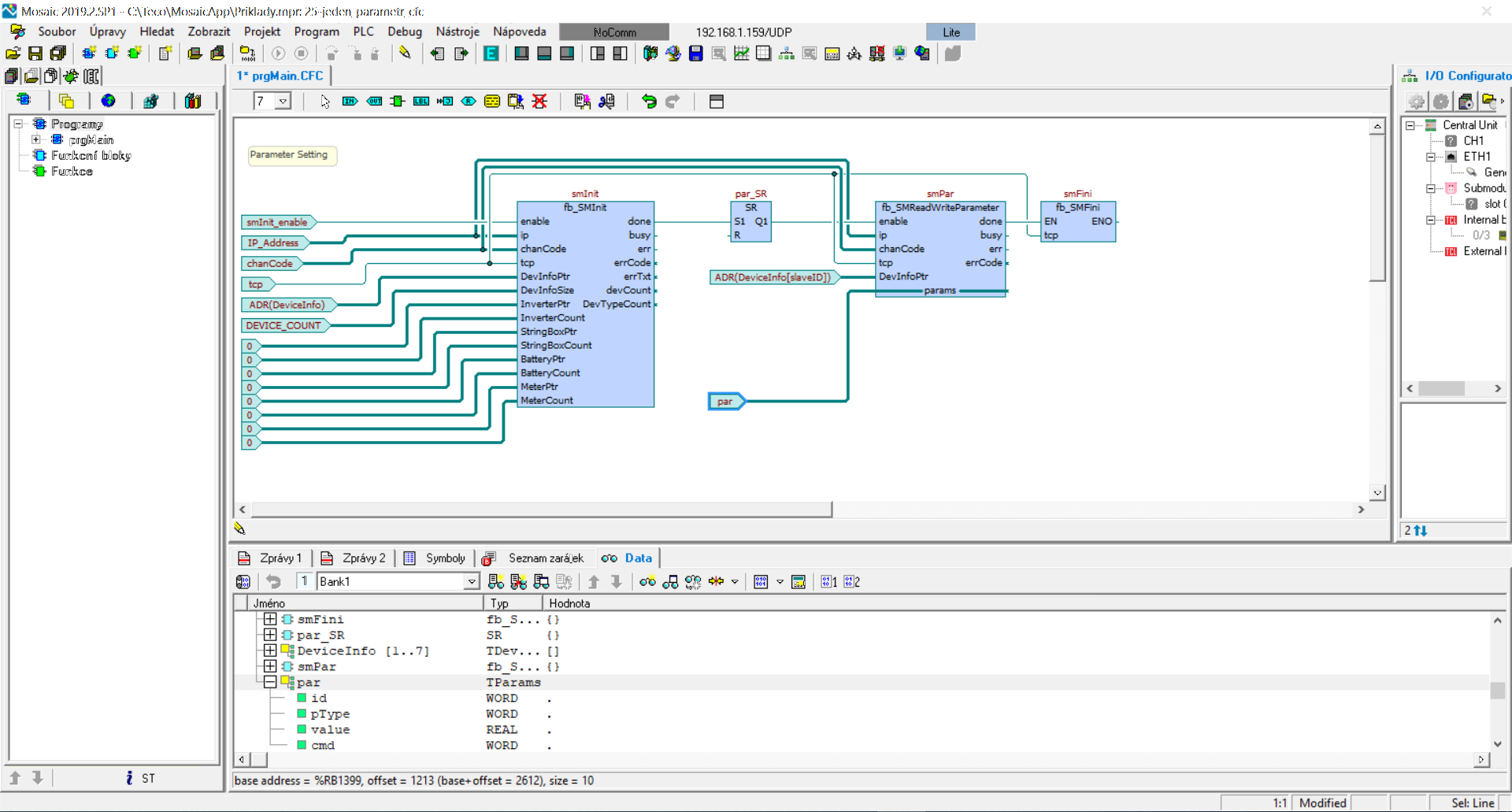Image resolution: width=1512 pixels, height=812 pixels.
Task: Open the Debug menu
Action: pos(405,32)
